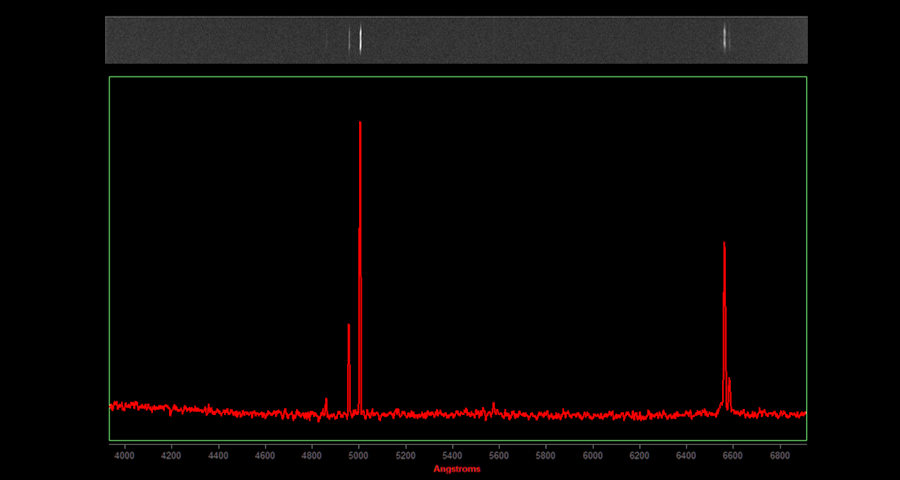Select the 4200 axis tick label
This screenshot has width=900, height=480.
(x=171, y=456)
